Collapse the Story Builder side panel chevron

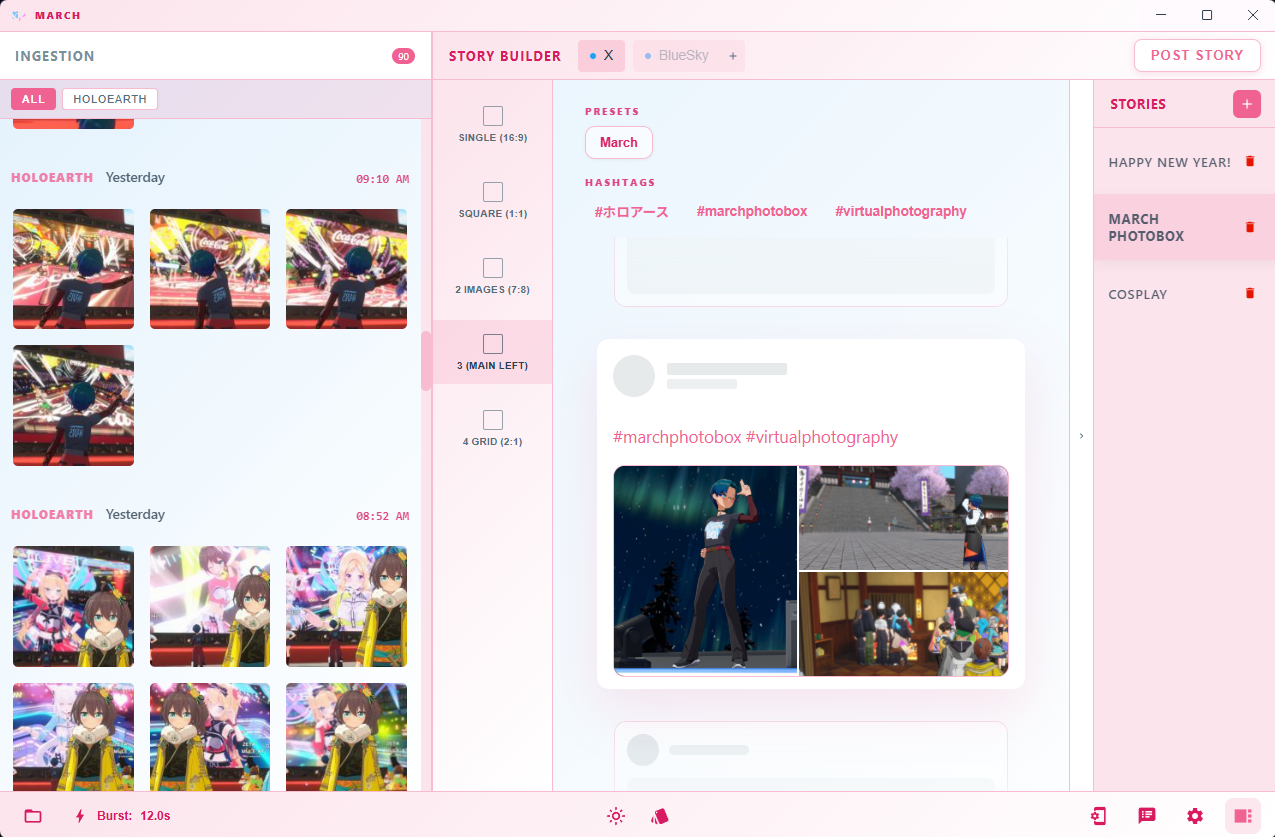(x=1081, y=436)
